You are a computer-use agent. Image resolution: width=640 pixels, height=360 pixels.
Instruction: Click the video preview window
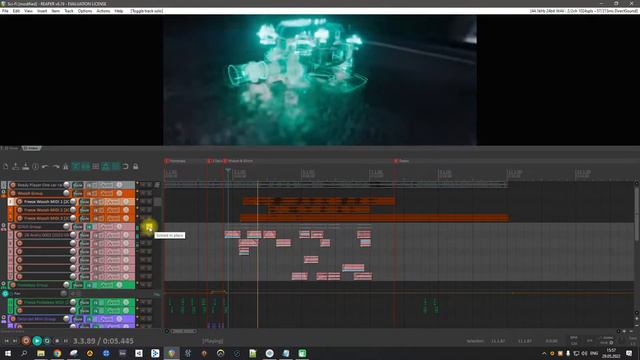(x=320, y=80)
